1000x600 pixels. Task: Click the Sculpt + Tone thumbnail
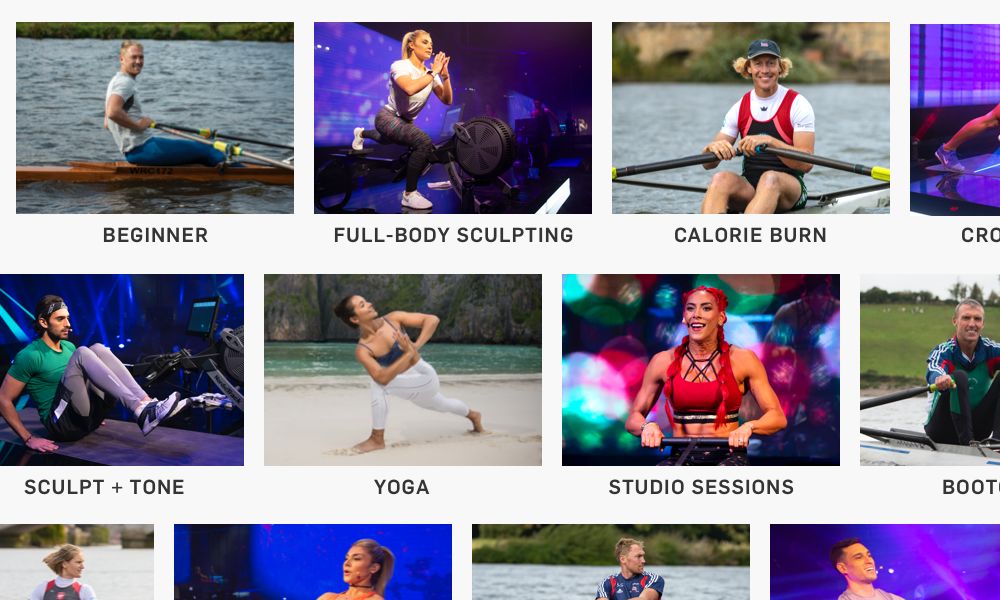click(122, 370)
